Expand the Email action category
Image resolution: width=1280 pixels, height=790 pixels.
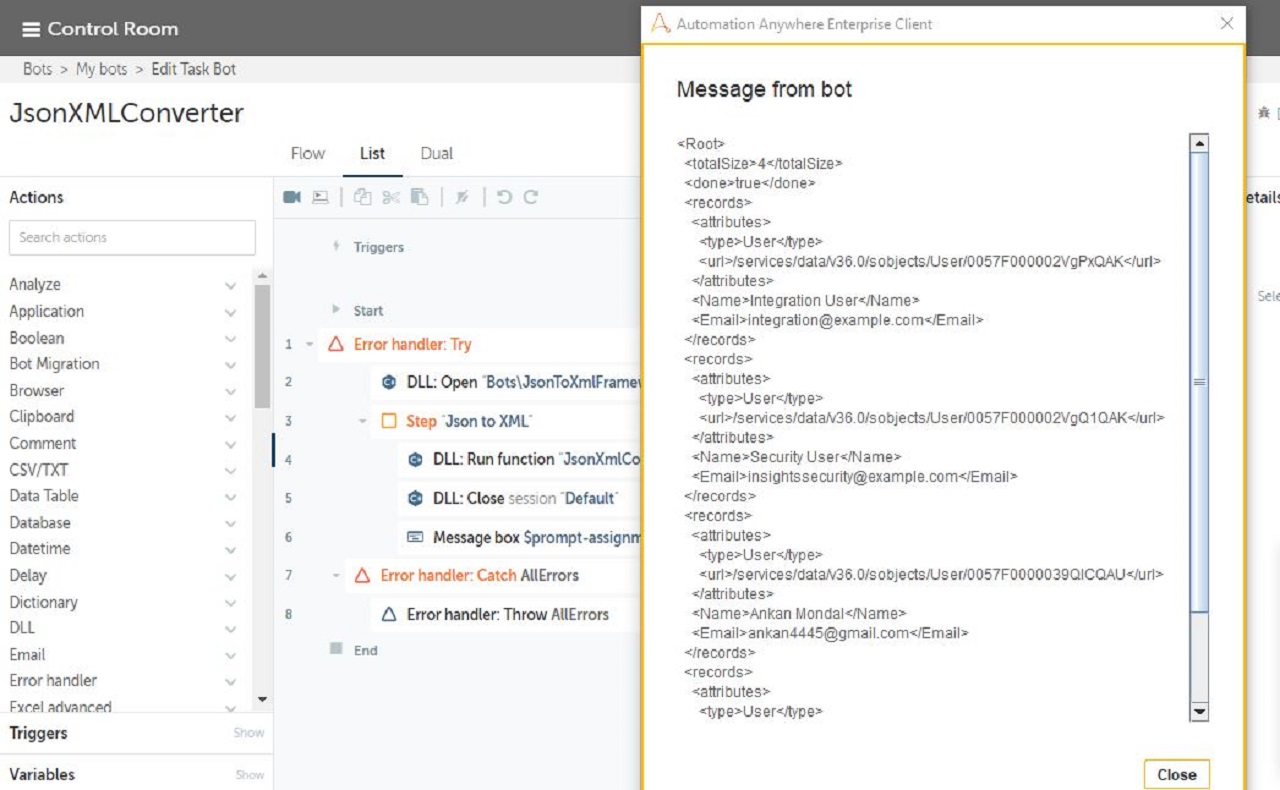(x=230, y=655)
